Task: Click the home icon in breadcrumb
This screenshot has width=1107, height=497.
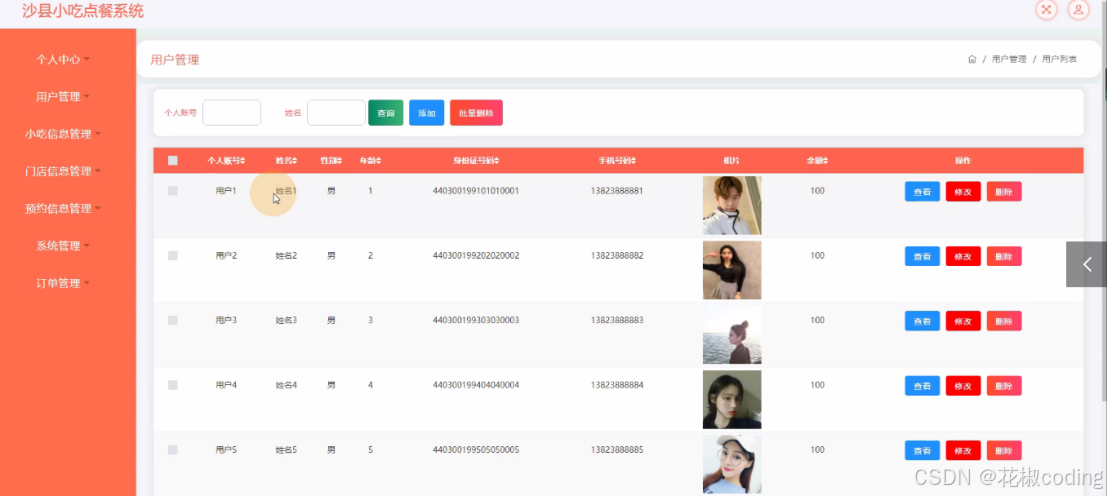Action: tap(972, 59)
